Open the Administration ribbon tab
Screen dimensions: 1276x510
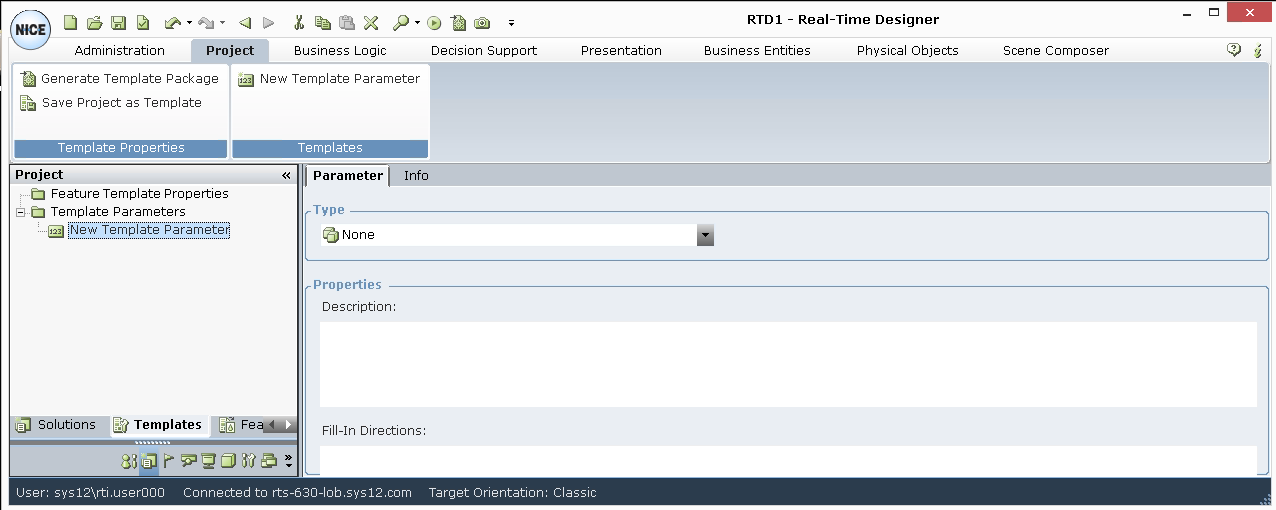coord(120,50)
